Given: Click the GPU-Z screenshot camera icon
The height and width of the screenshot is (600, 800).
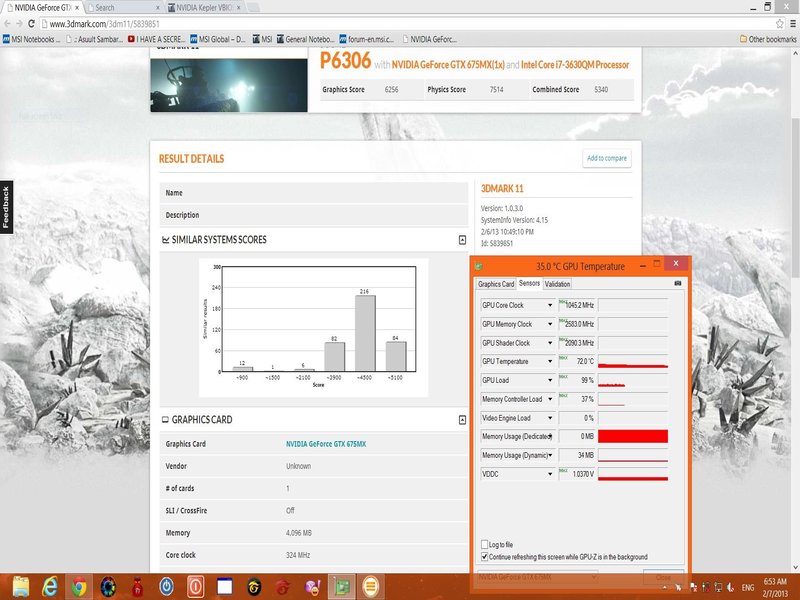Looking at the screenshot, I should (678, 283).
